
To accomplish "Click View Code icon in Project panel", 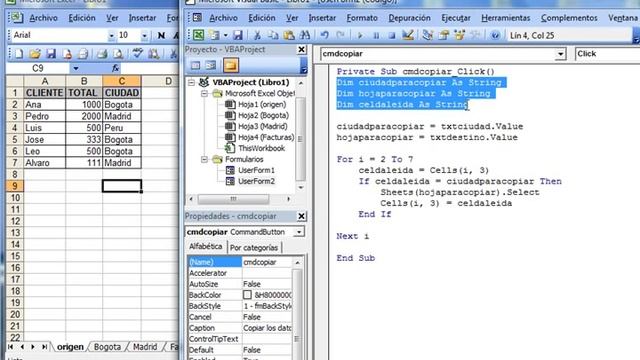I will point(196,65).
